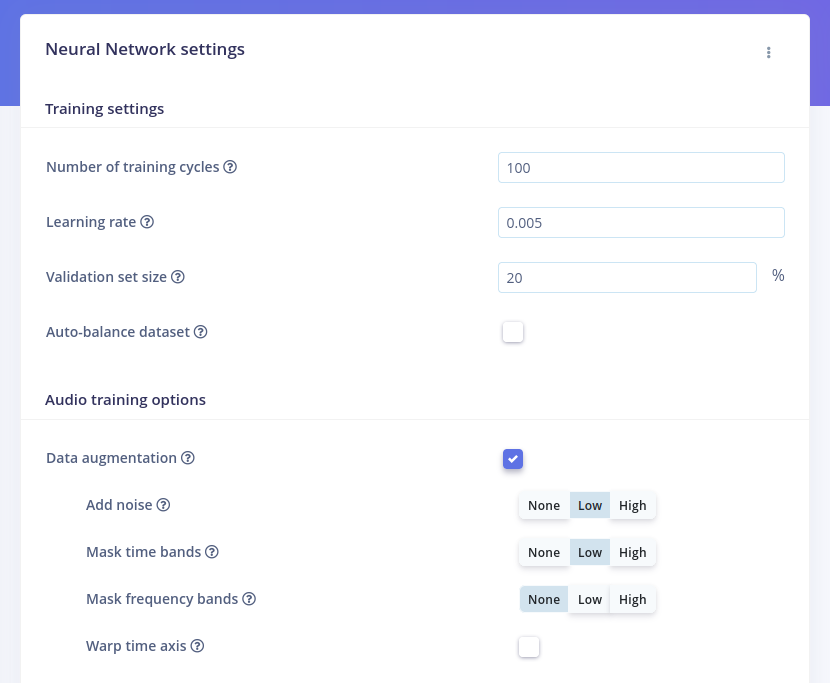This screenshot has height=683, width=830.
Task: Open help tooltip for Add noise
Action: pyautogui.click(x=162, y=505)
